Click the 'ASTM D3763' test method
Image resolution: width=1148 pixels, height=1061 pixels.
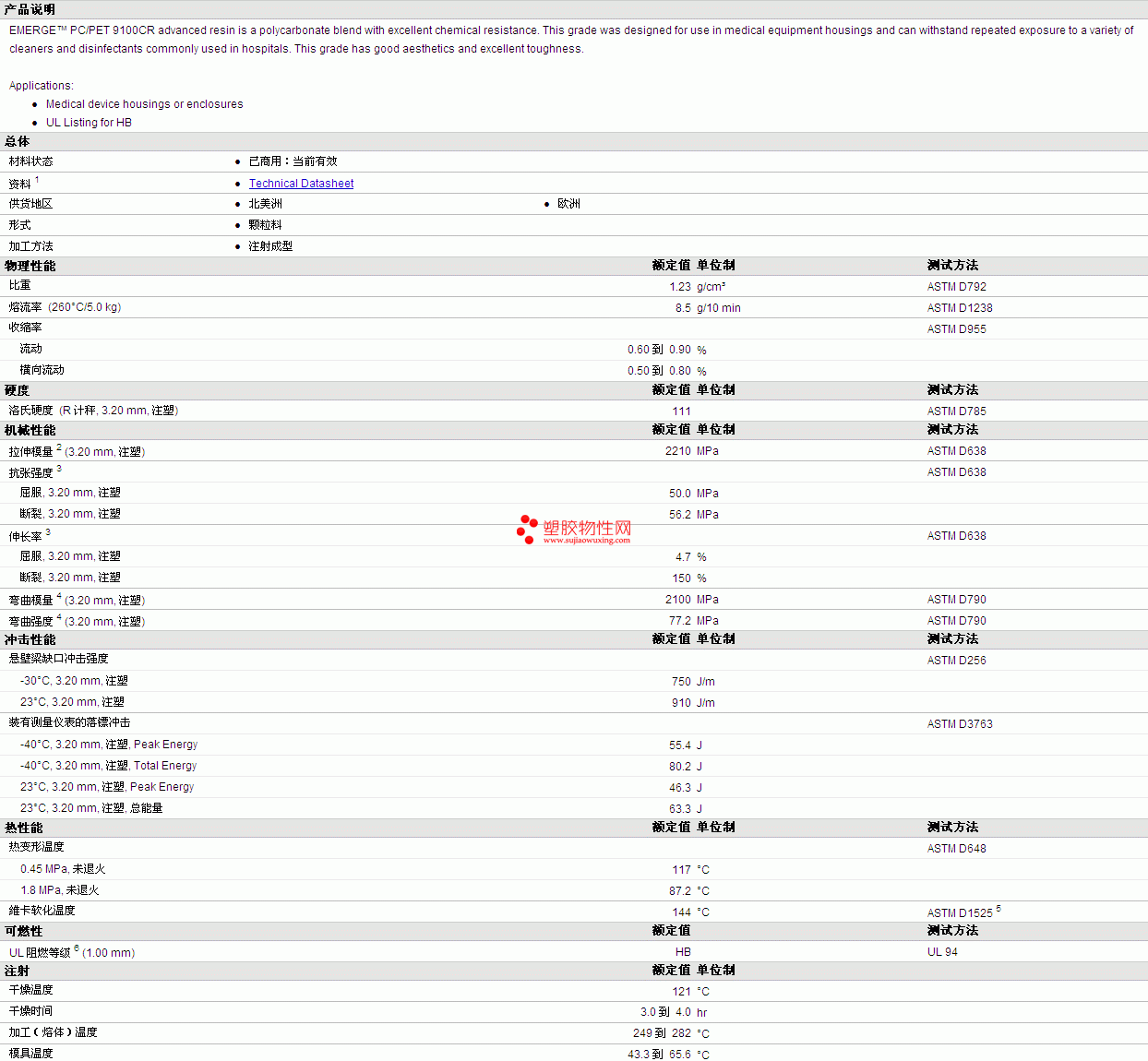coord(960,724)
